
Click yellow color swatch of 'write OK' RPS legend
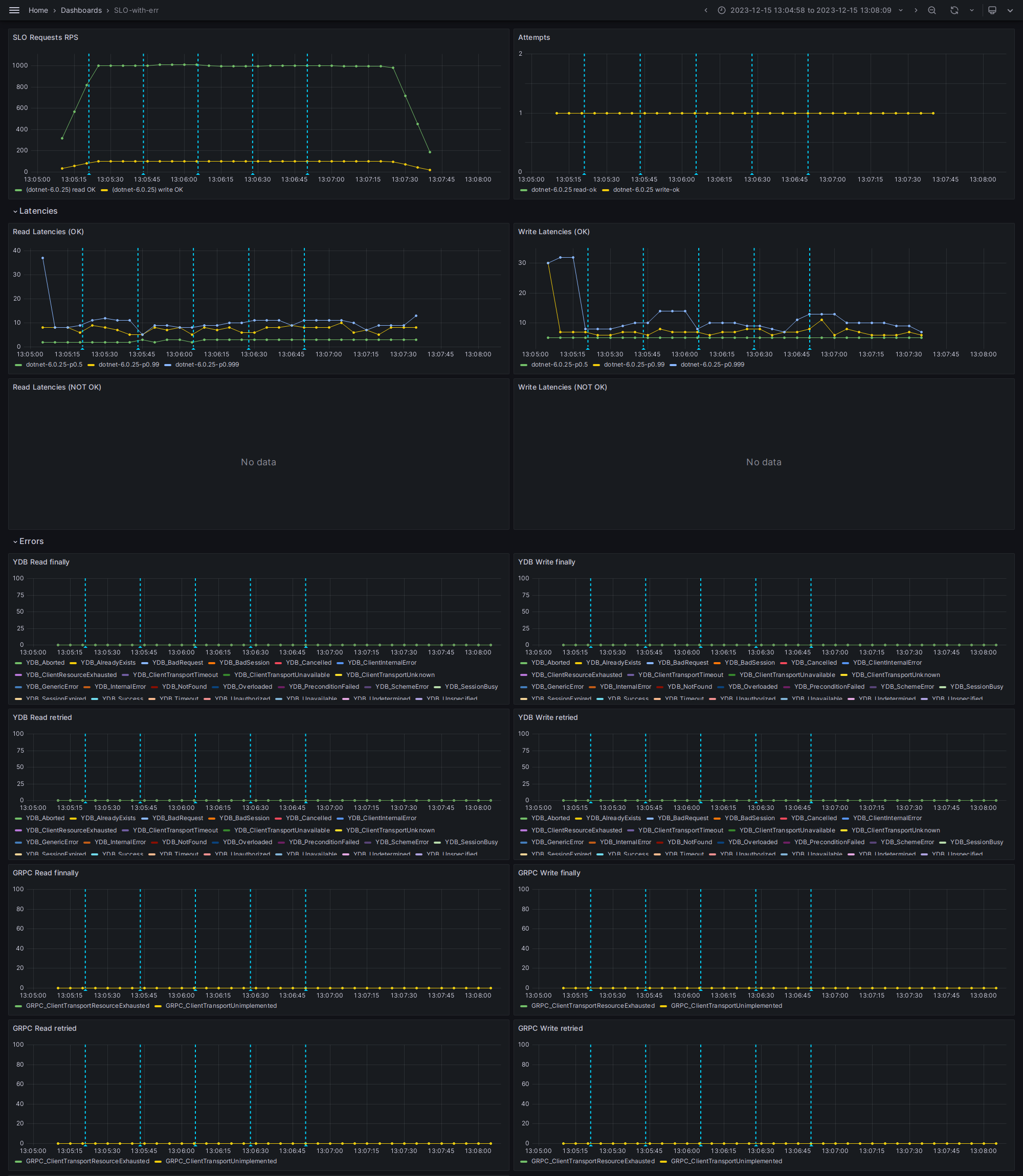[104, 191]
